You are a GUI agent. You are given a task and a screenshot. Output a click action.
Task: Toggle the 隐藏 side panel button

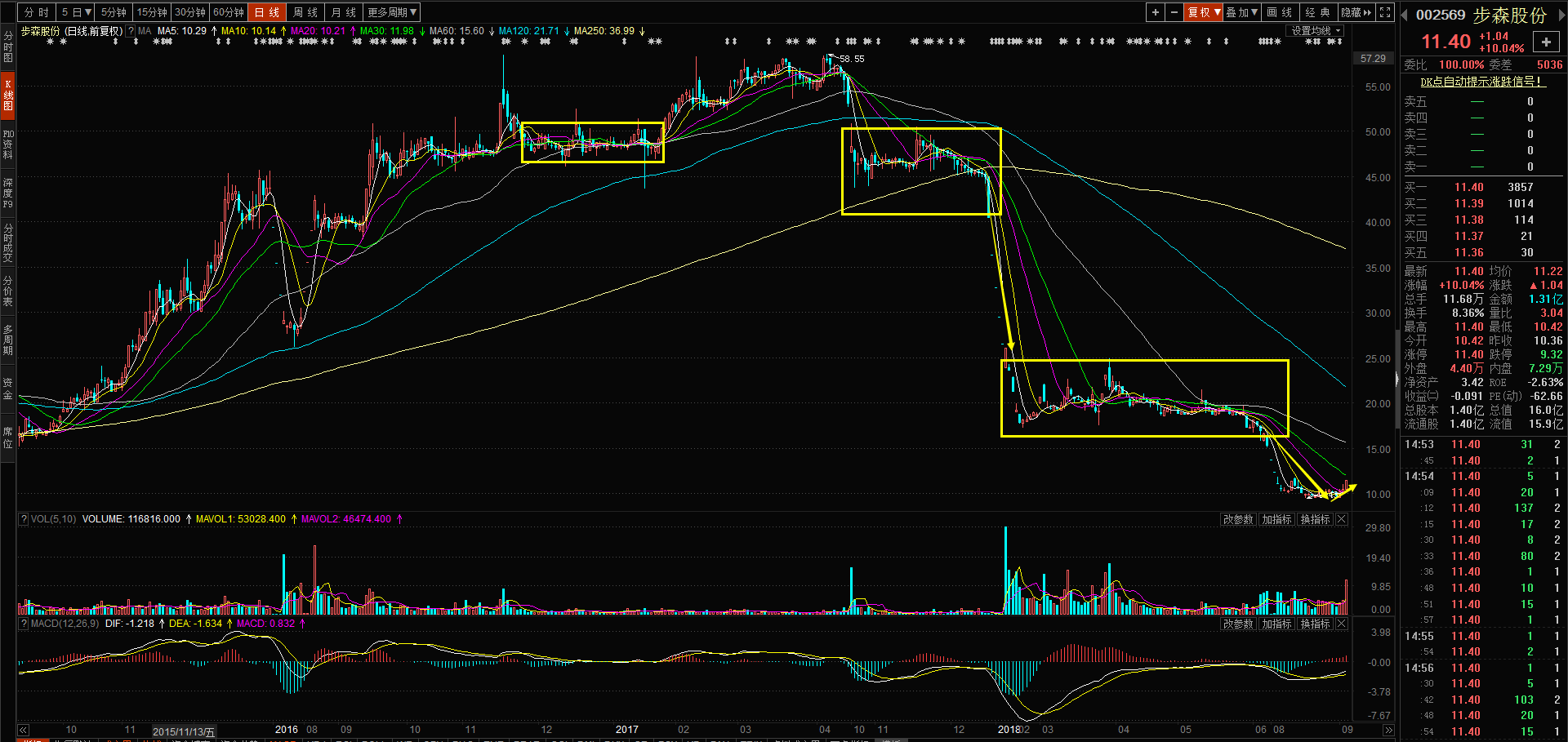tap(1356, 12)
